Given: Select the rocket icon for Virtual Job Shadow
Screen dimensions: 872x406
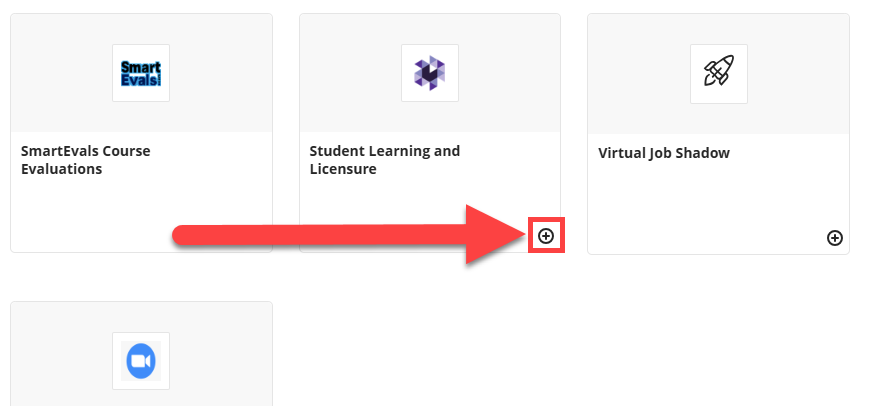Looking at the screenshot, I should coord(719,74).
